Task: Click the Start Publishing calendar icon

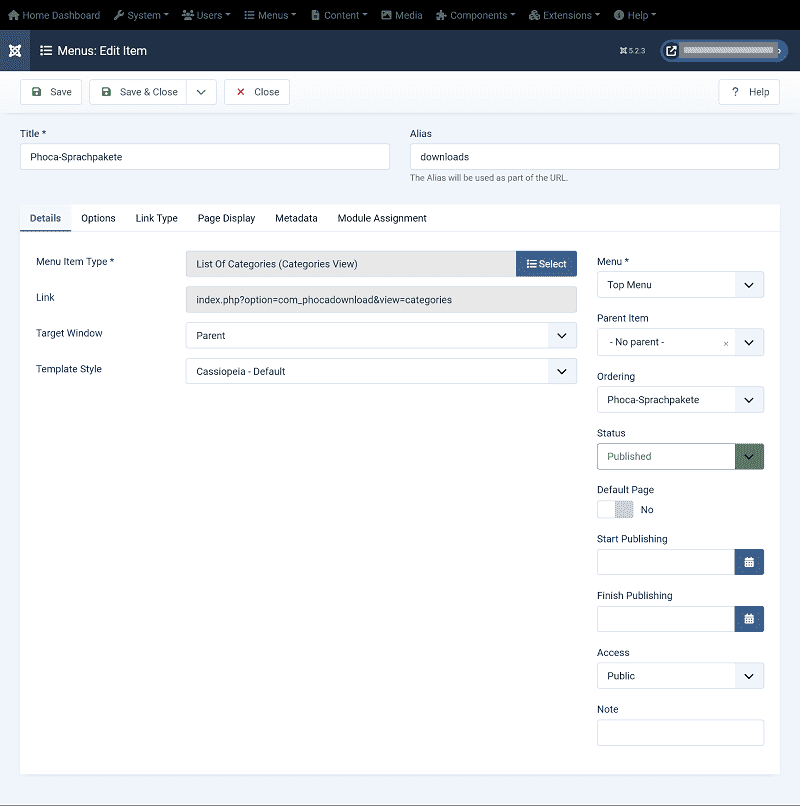Action: coord(749,562)
